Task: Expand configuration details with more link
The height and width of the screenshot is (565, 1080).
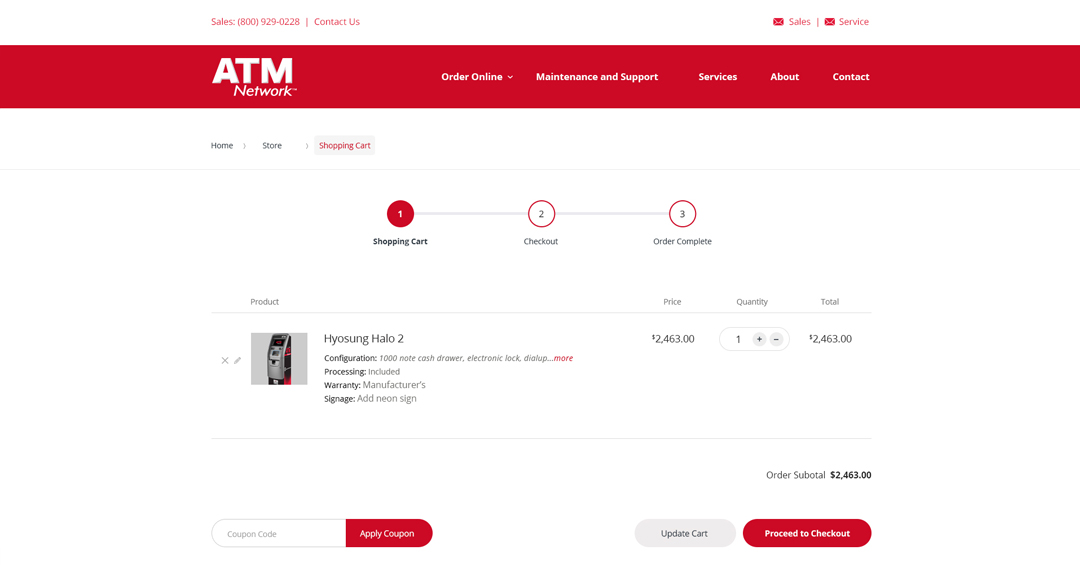Action: (x=563, y=358)
